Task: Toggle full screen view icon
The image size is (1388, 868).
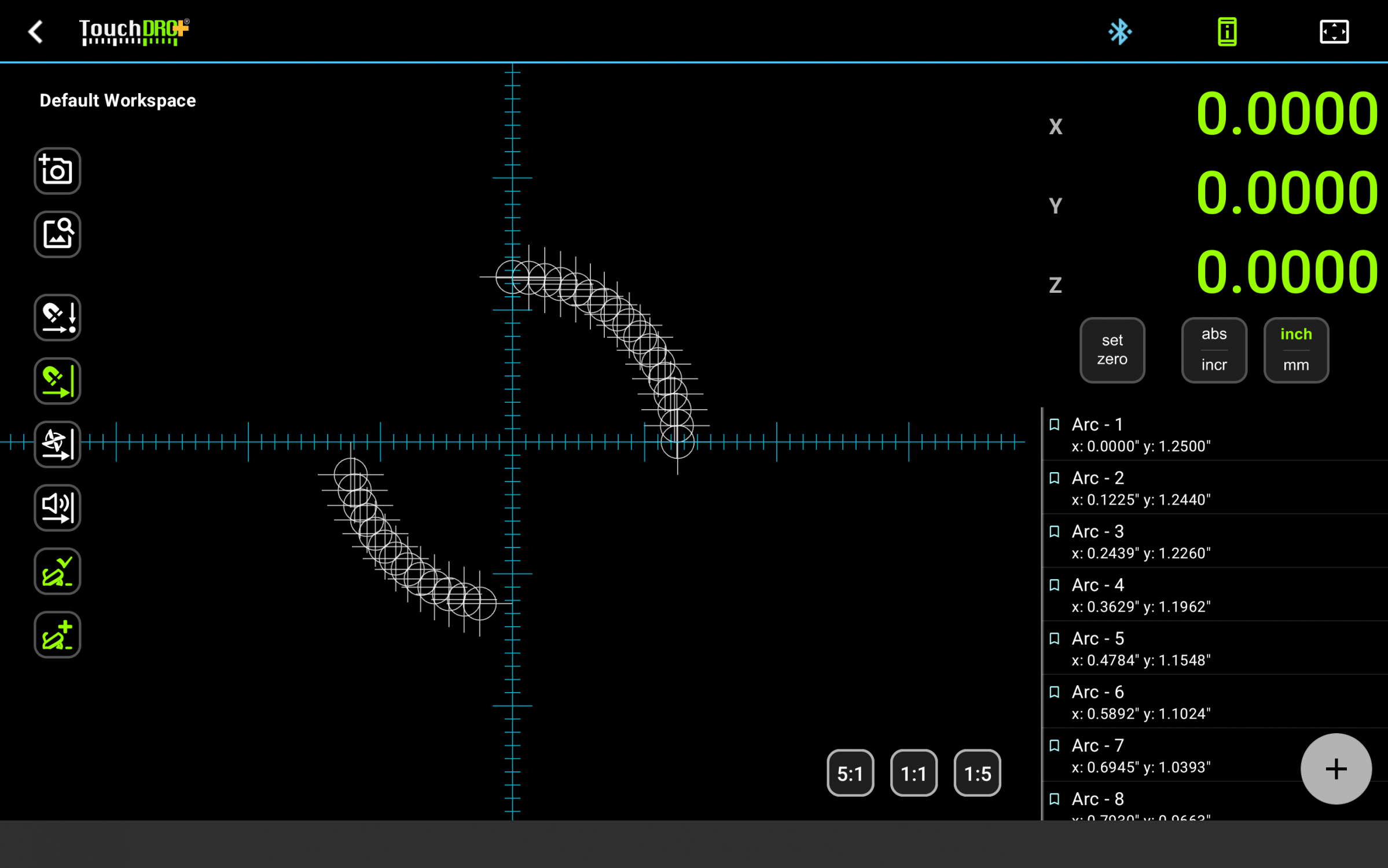Action: tap(1334, 32)
